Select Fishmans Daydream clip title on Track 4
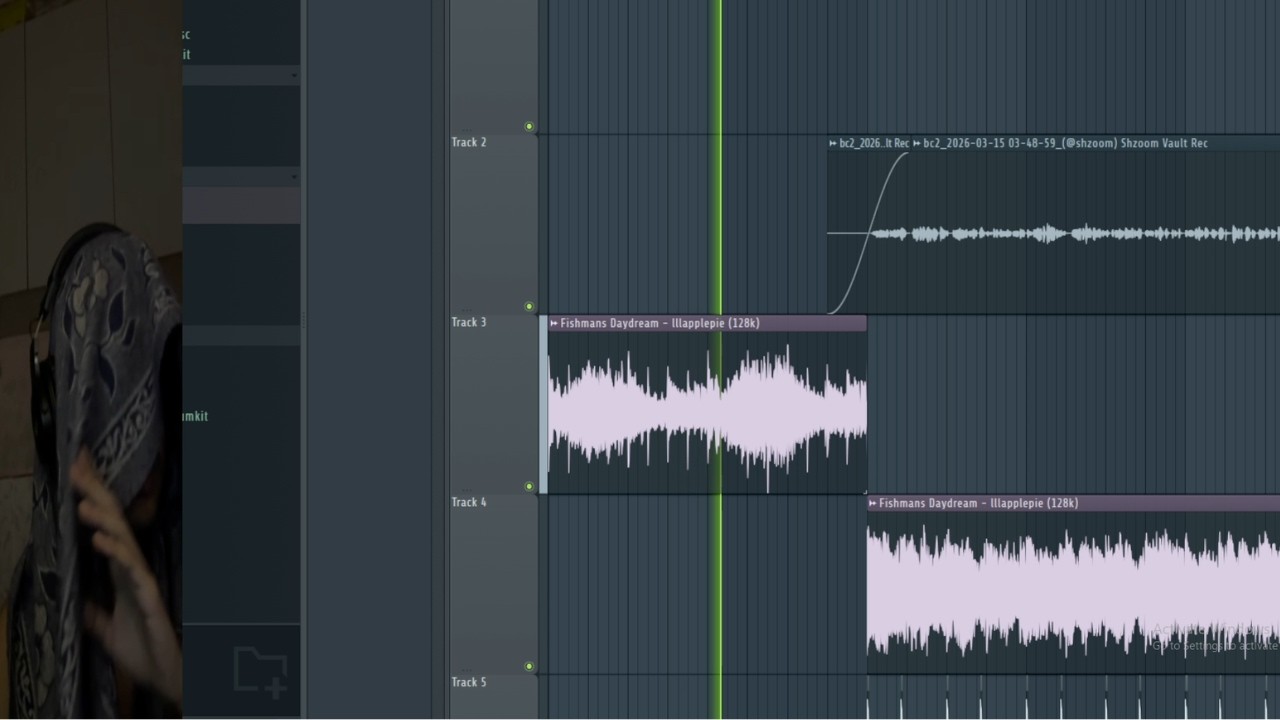The image size is (1280, 720). pyautogui.click(x=979, y=503)
